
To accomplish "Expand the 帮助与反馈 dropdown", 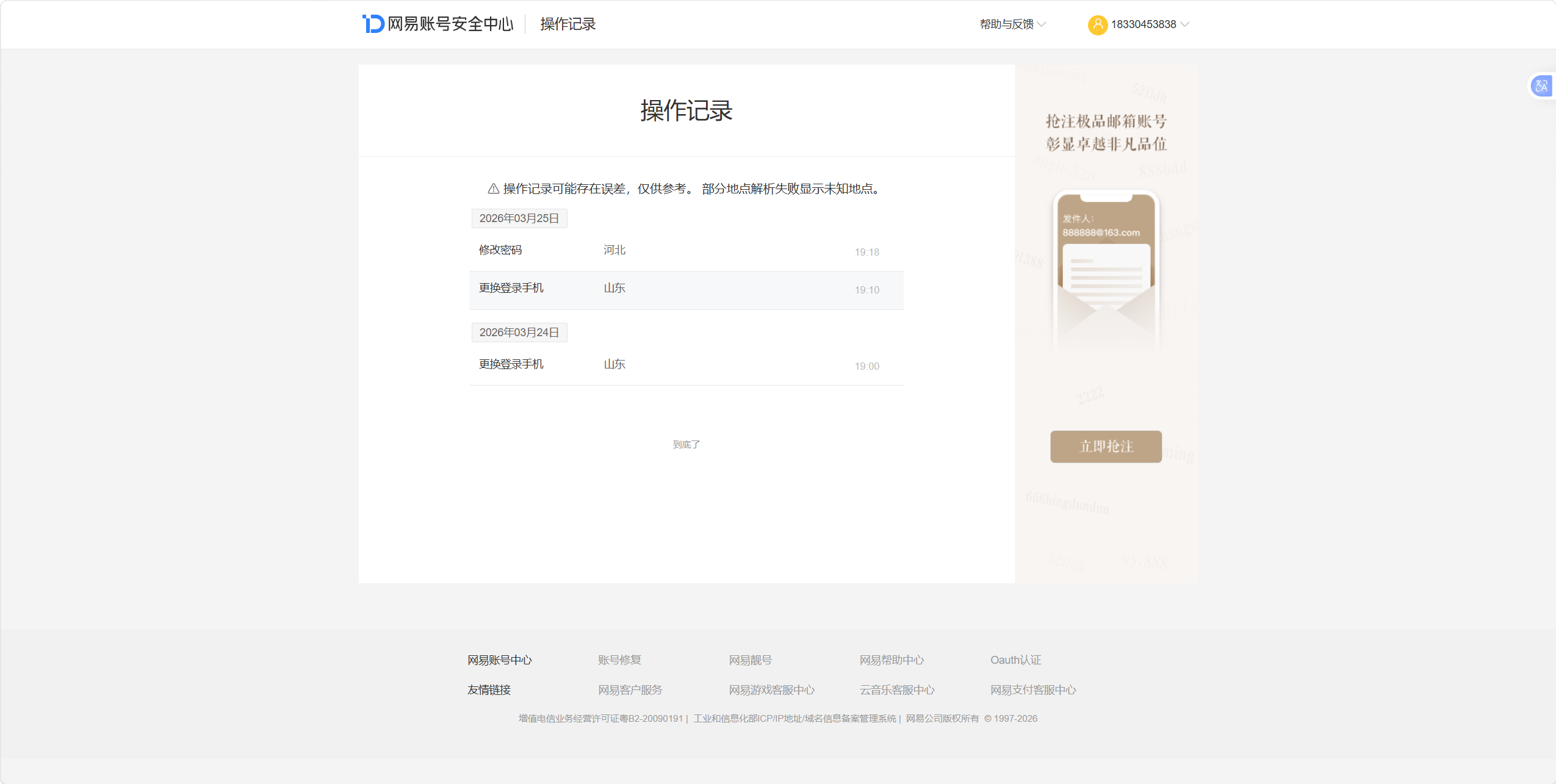I will (1012, 24).
